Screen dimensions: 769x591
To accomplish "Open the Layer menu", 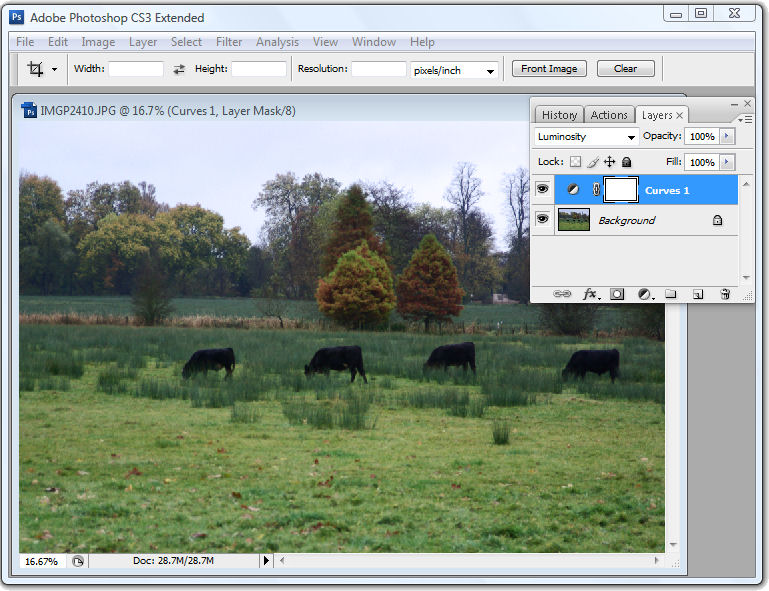I will click(143, 42).
